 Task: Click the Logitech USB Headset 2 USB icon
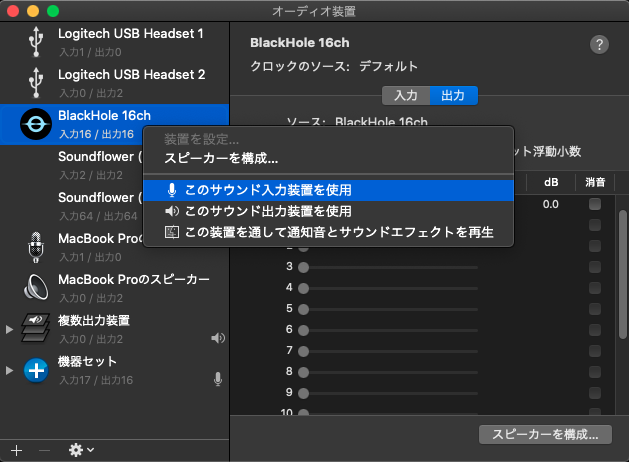click(36, 83)
